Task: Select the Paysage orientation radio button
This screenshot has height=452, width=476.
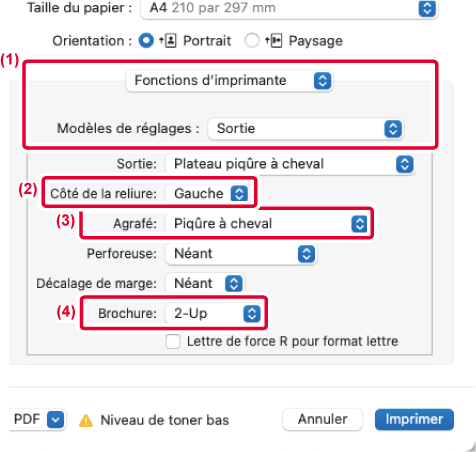Action: click(252, 41)
